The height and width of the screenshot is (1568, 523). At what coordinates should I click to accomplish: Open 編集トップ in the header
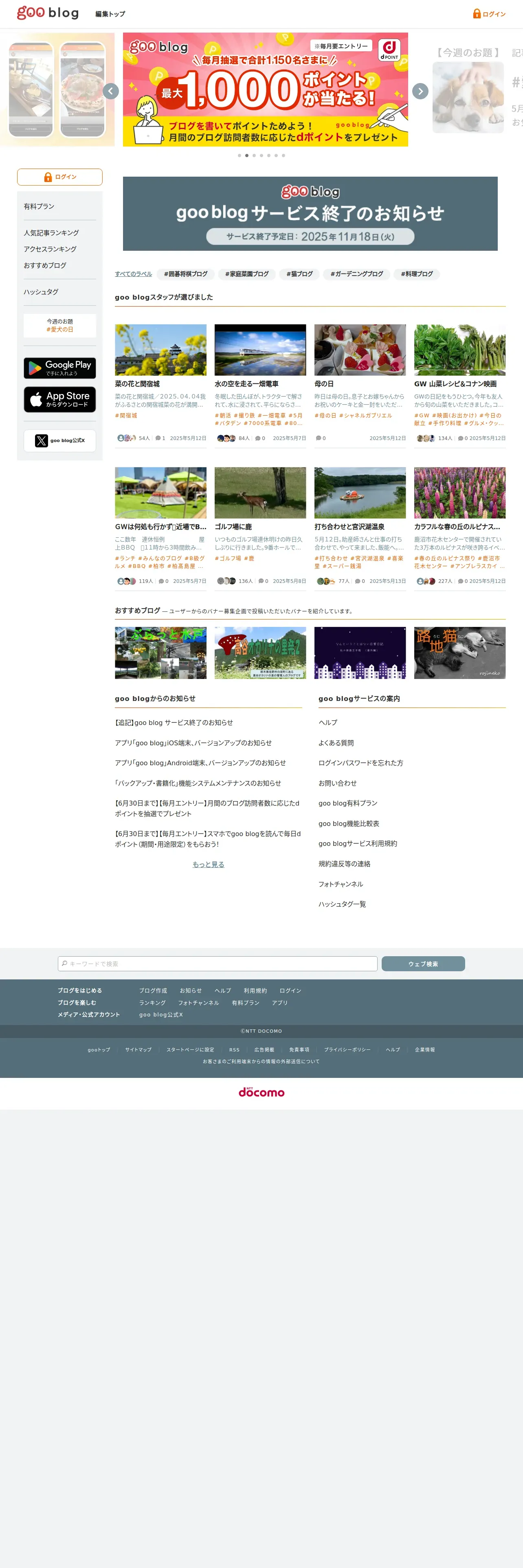click(110, 14)
